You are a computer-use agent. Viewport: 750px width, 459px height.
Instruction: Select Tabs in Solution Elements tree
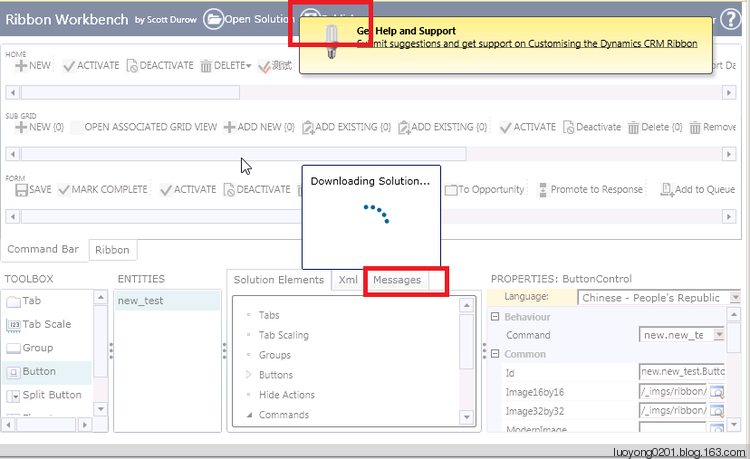[269, 315]
